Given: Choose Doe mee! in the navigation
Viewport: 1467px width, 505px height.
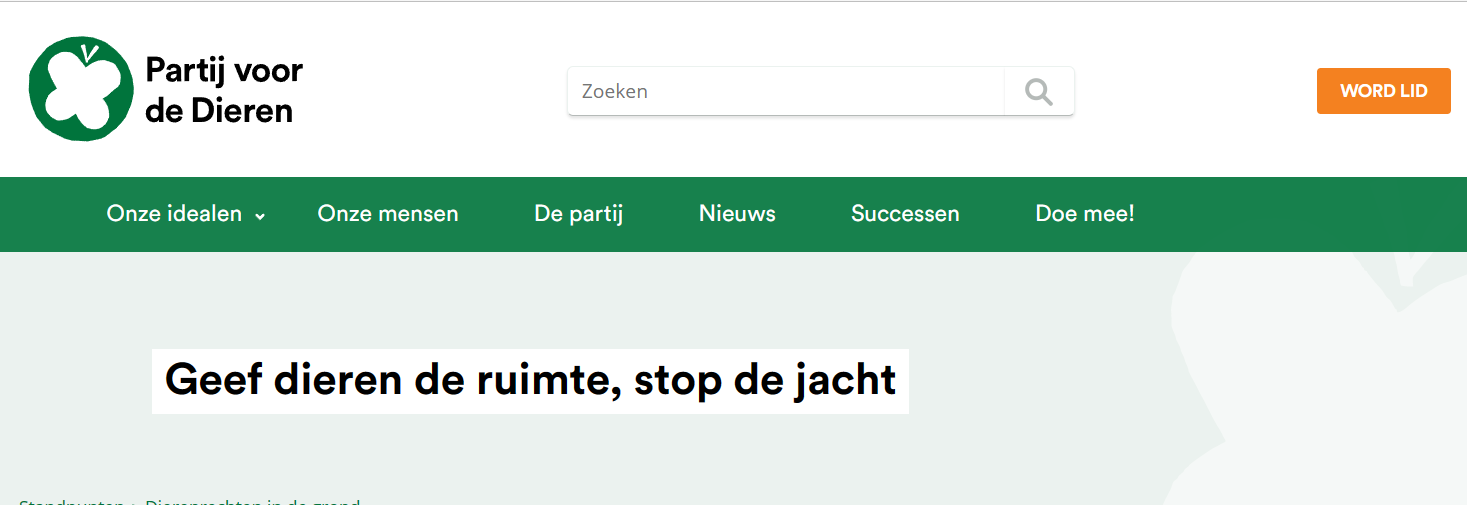Looking at the screenshot, I should point(1085,214).
